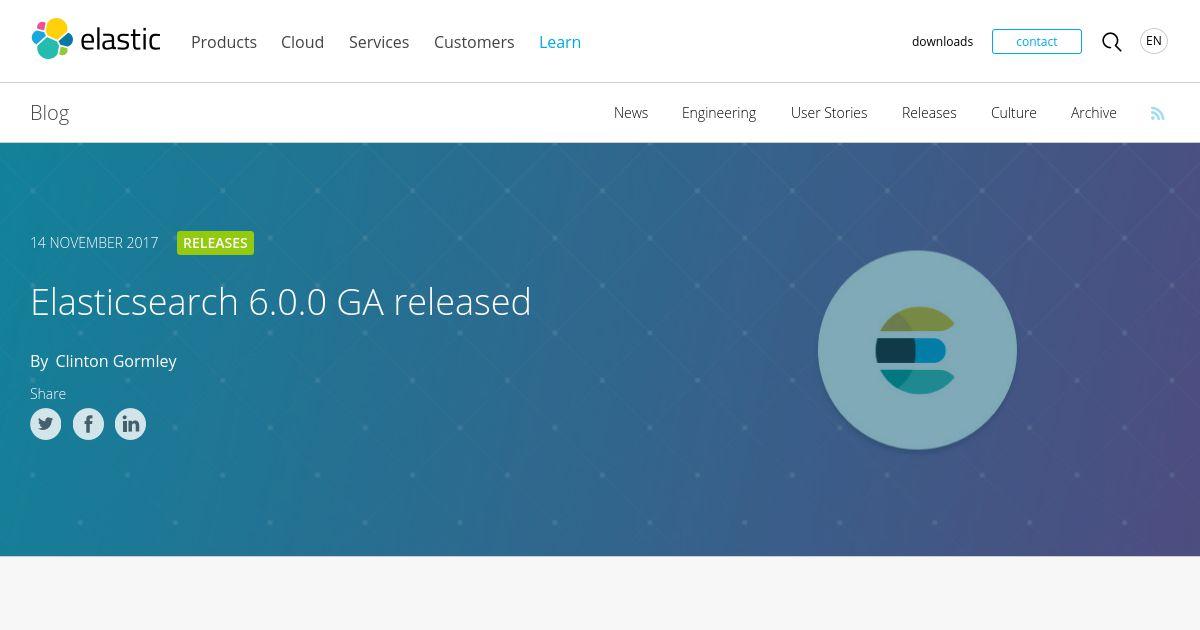Click the contact button
The height and width of the screenshot is (630, 1200).
click(x=1037, y=41)
